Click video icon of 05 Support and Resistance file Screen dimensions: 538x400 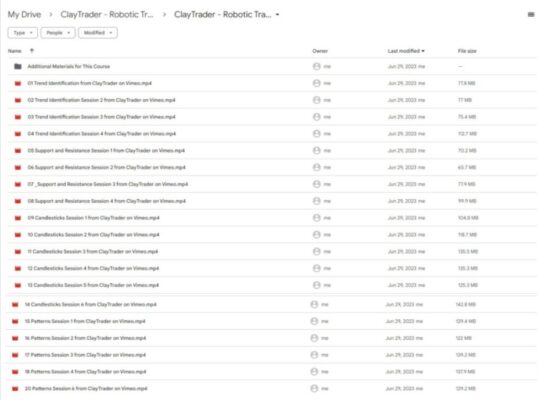coord(18,151)
